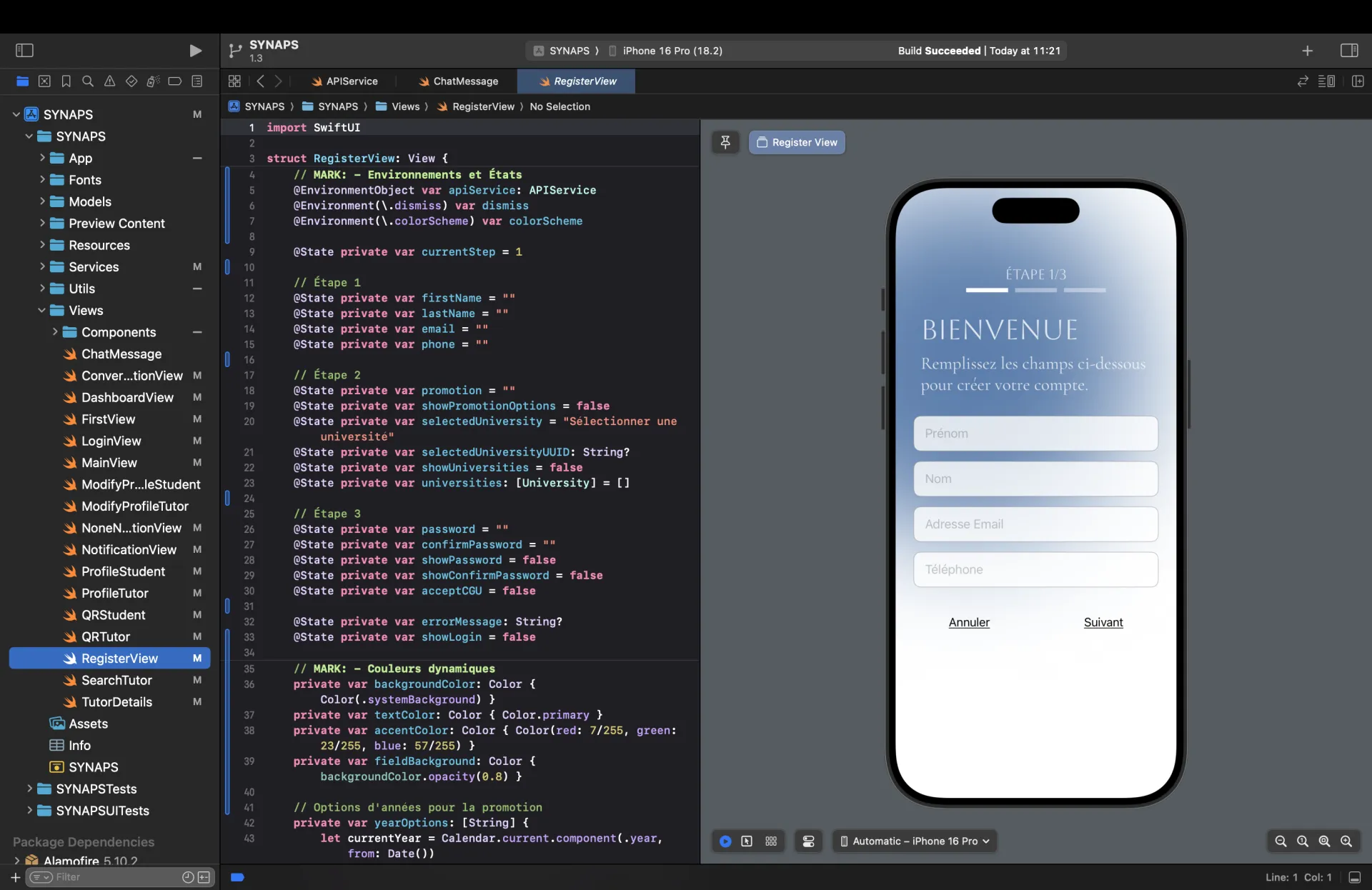Select live preview mode button

pos(725,841)
